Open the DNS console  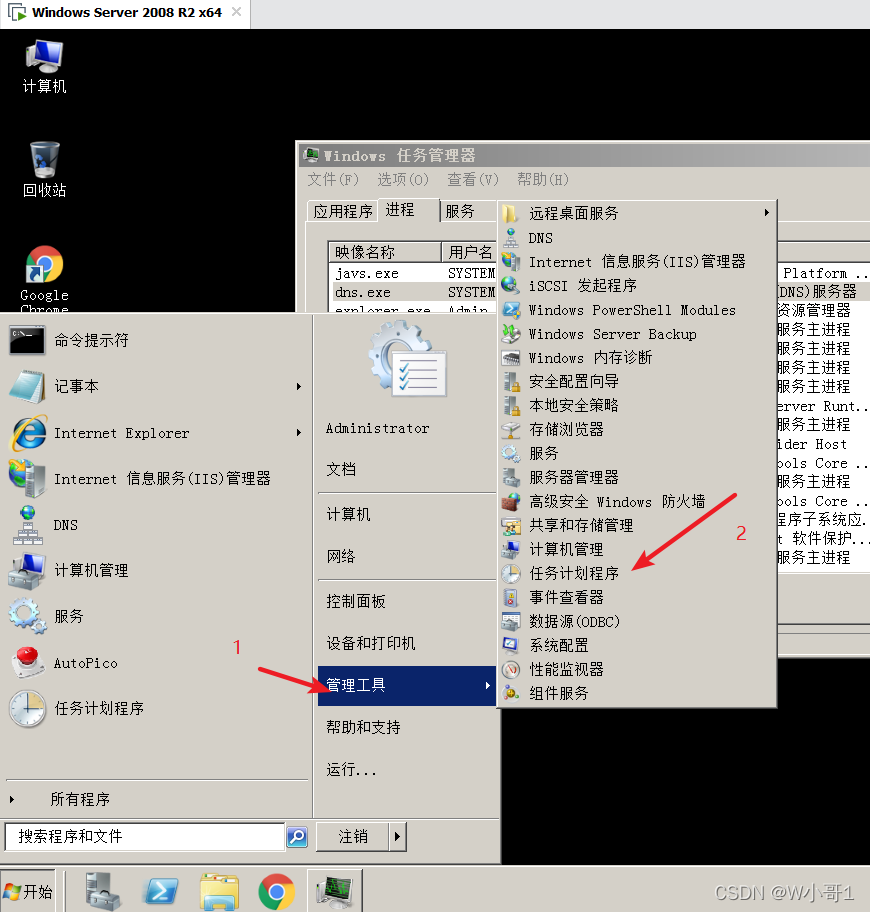[64, 524]
